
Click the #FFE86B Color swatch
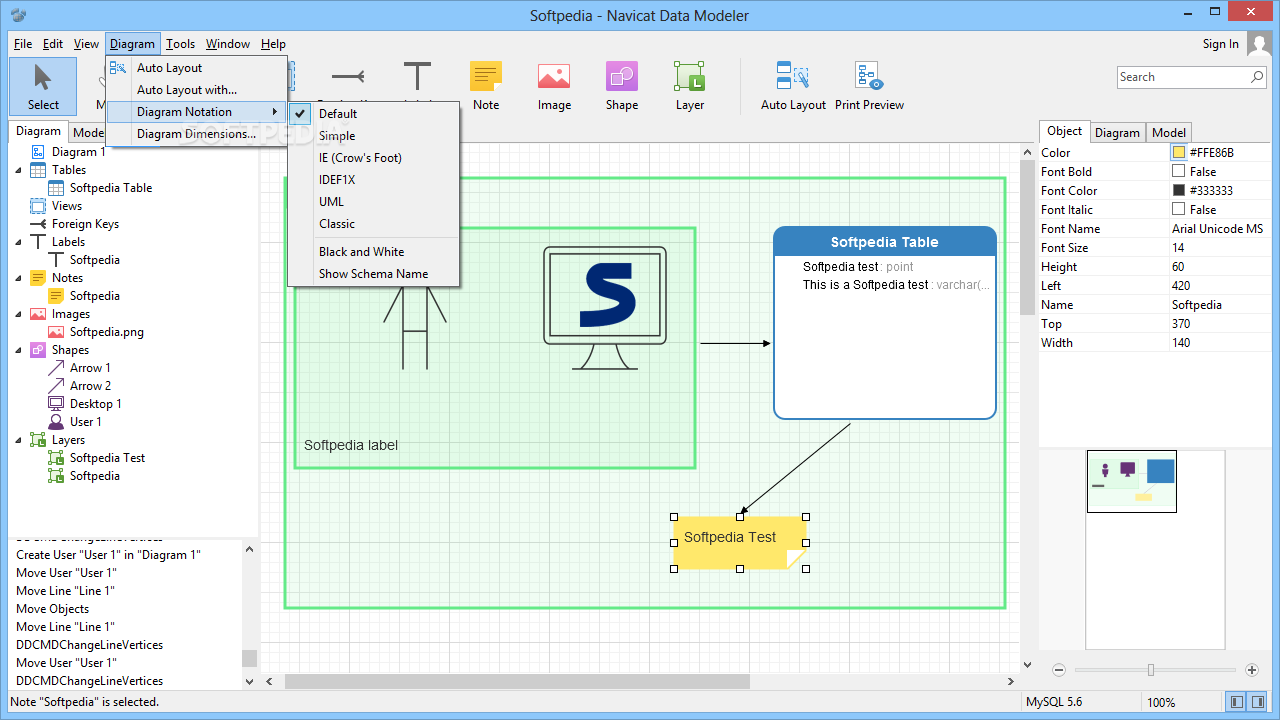[x=1179, y=153]
